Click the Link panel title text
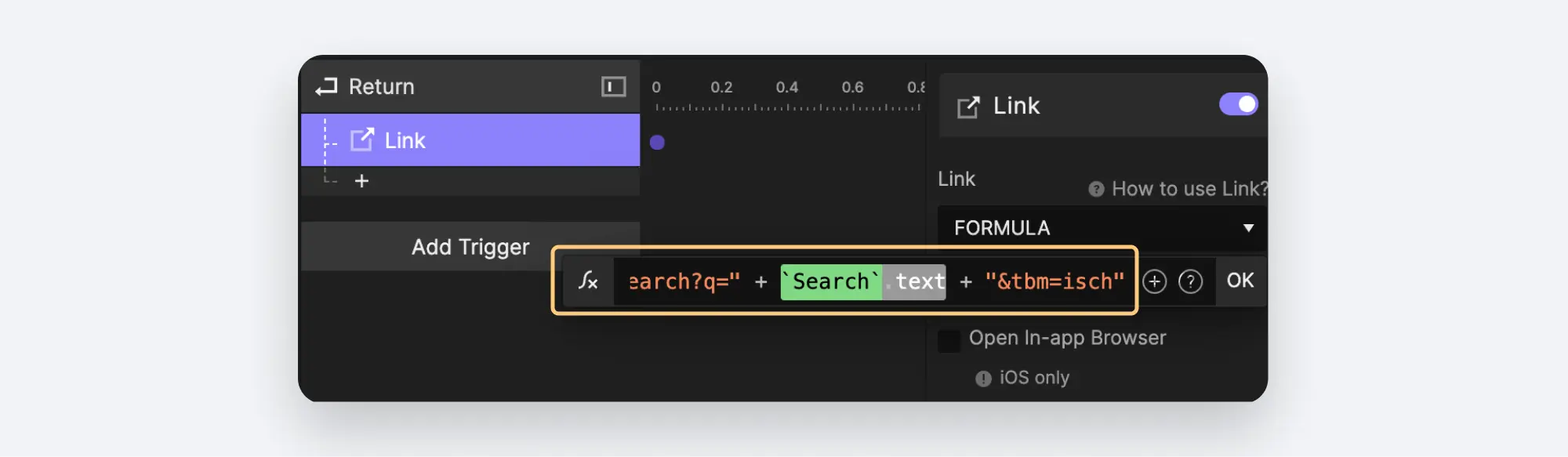 click(x=1016, y=106)
